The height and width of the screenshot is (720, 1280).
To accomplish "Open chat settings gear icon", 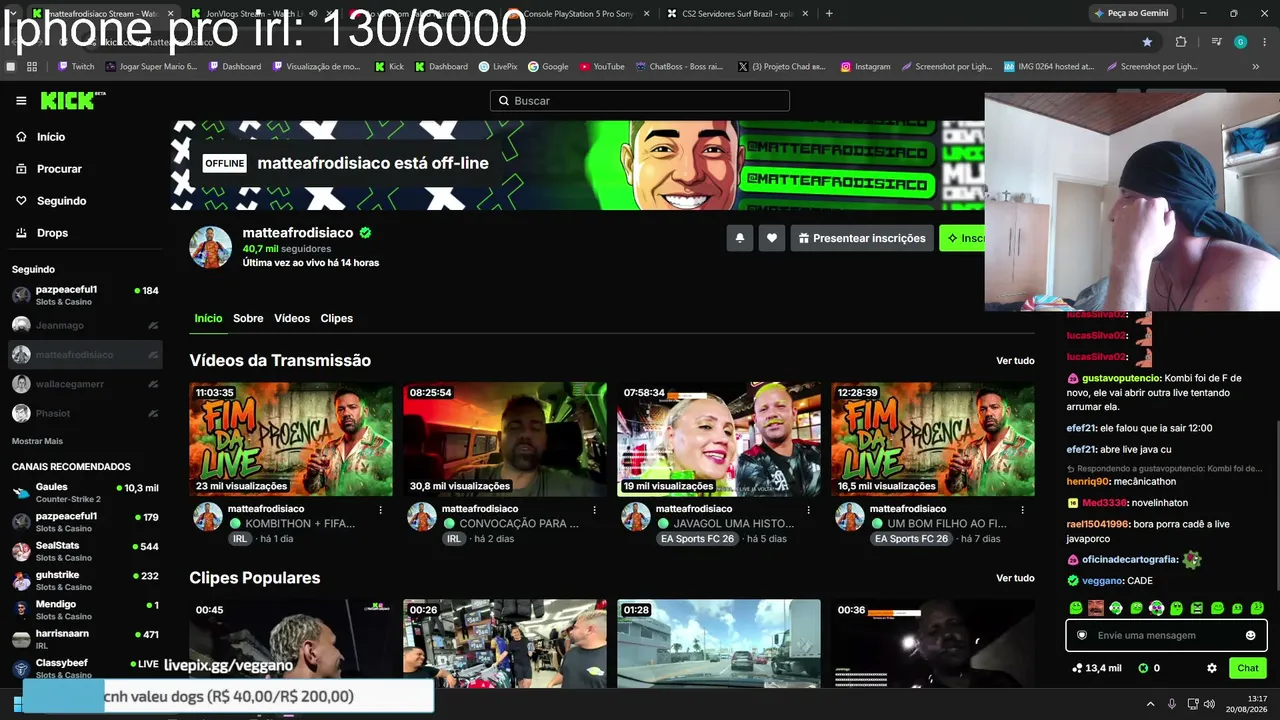I will click(x=1212, y=668).
